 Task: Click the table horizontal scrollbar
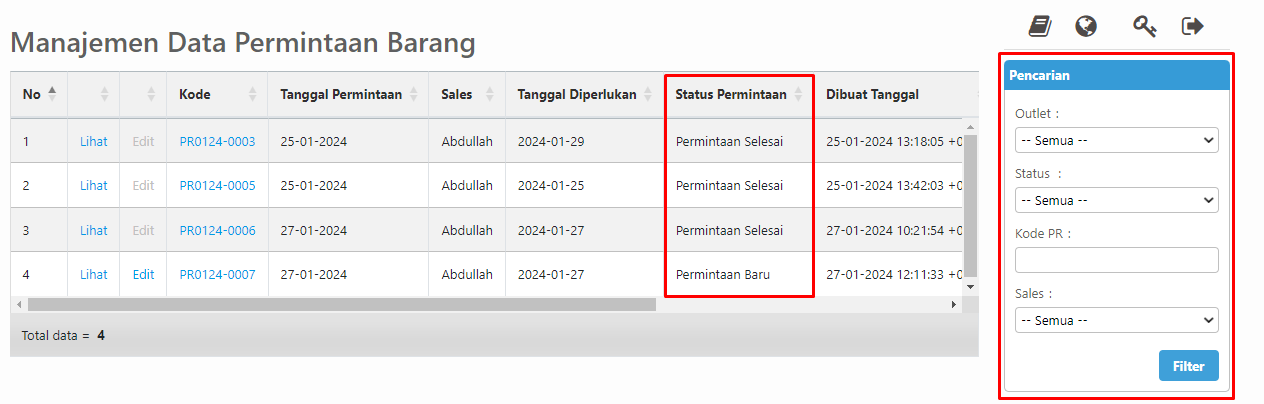click(340, 304)
